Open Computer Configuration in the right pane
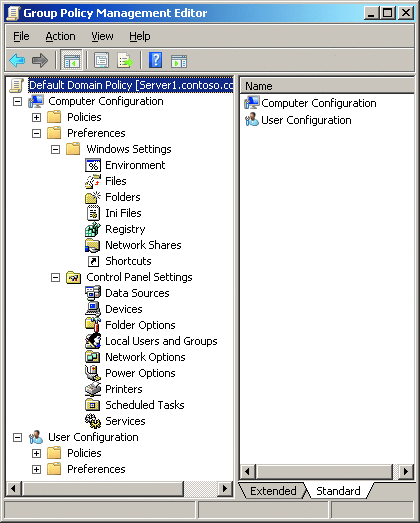The image size is (420, 523). pos(310,103)
